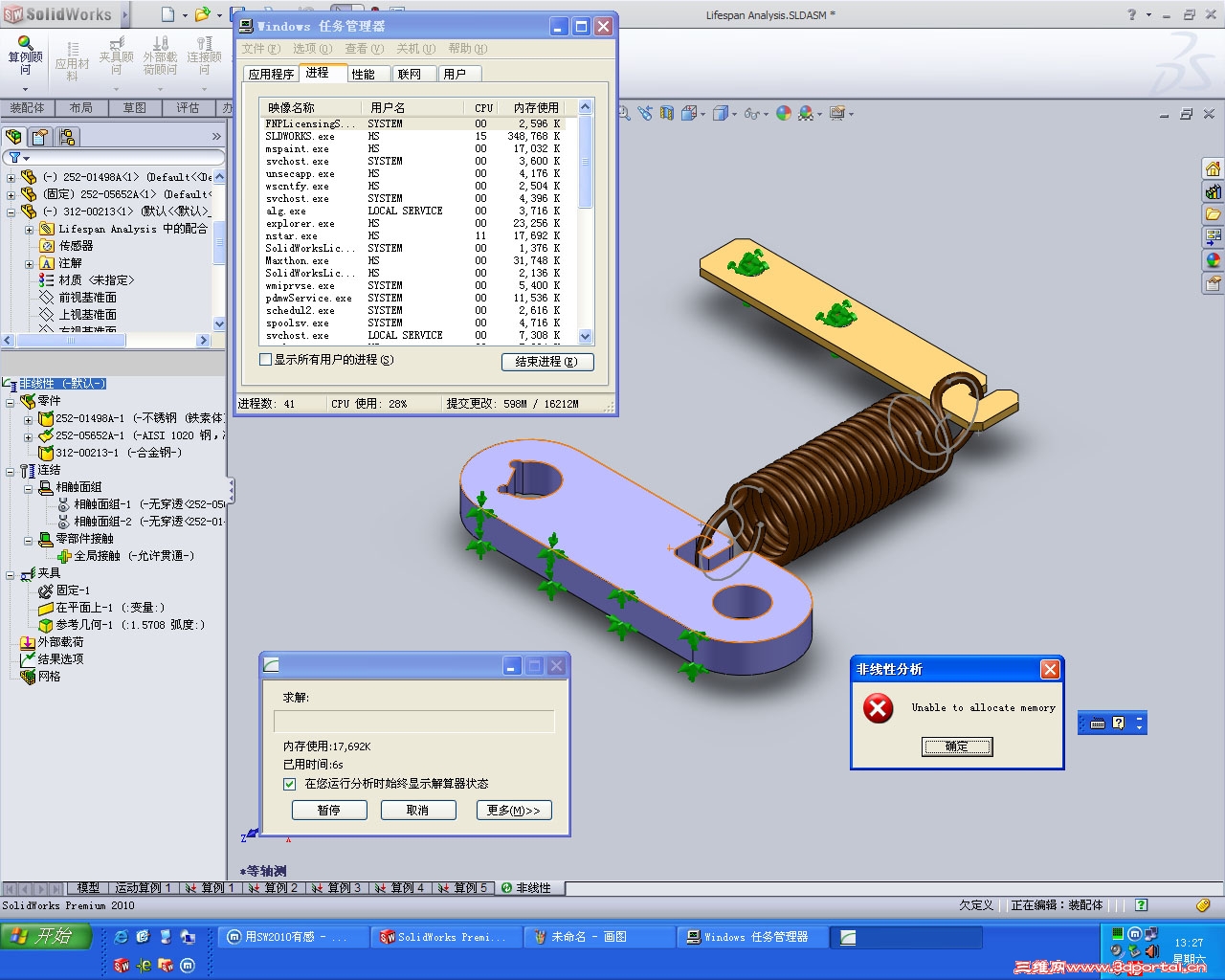Toggle 在您运行分析时始终显示解算器状态 checkbox
Image resolution: width=1225 pixels, height=980 pixels.
[x=290, y=784]
